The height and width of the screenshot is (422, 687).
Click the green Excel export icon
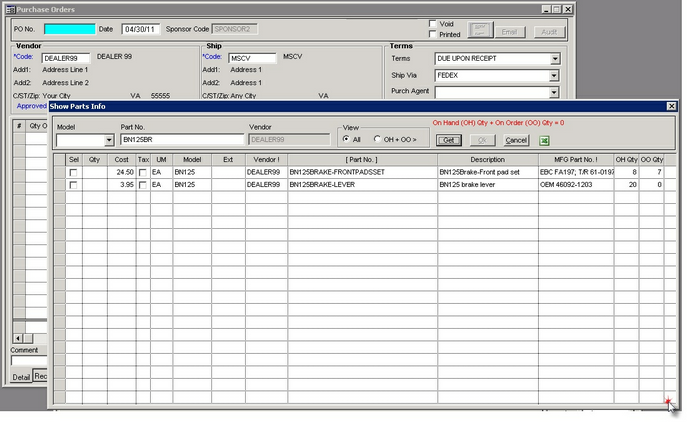click(x=544, y=140)
